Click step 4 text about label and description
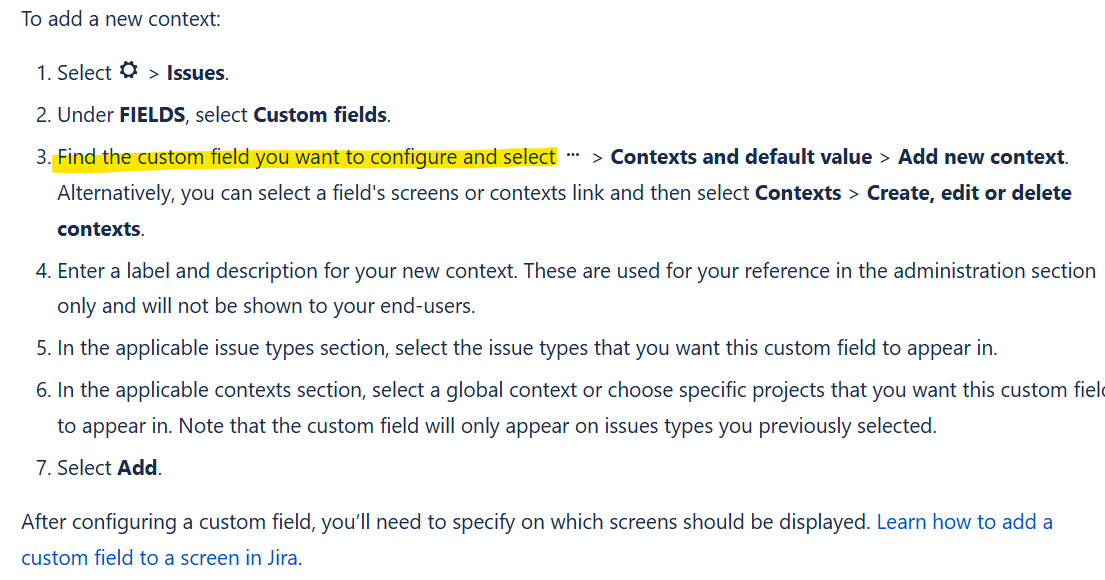 click(x=576, y=288)
